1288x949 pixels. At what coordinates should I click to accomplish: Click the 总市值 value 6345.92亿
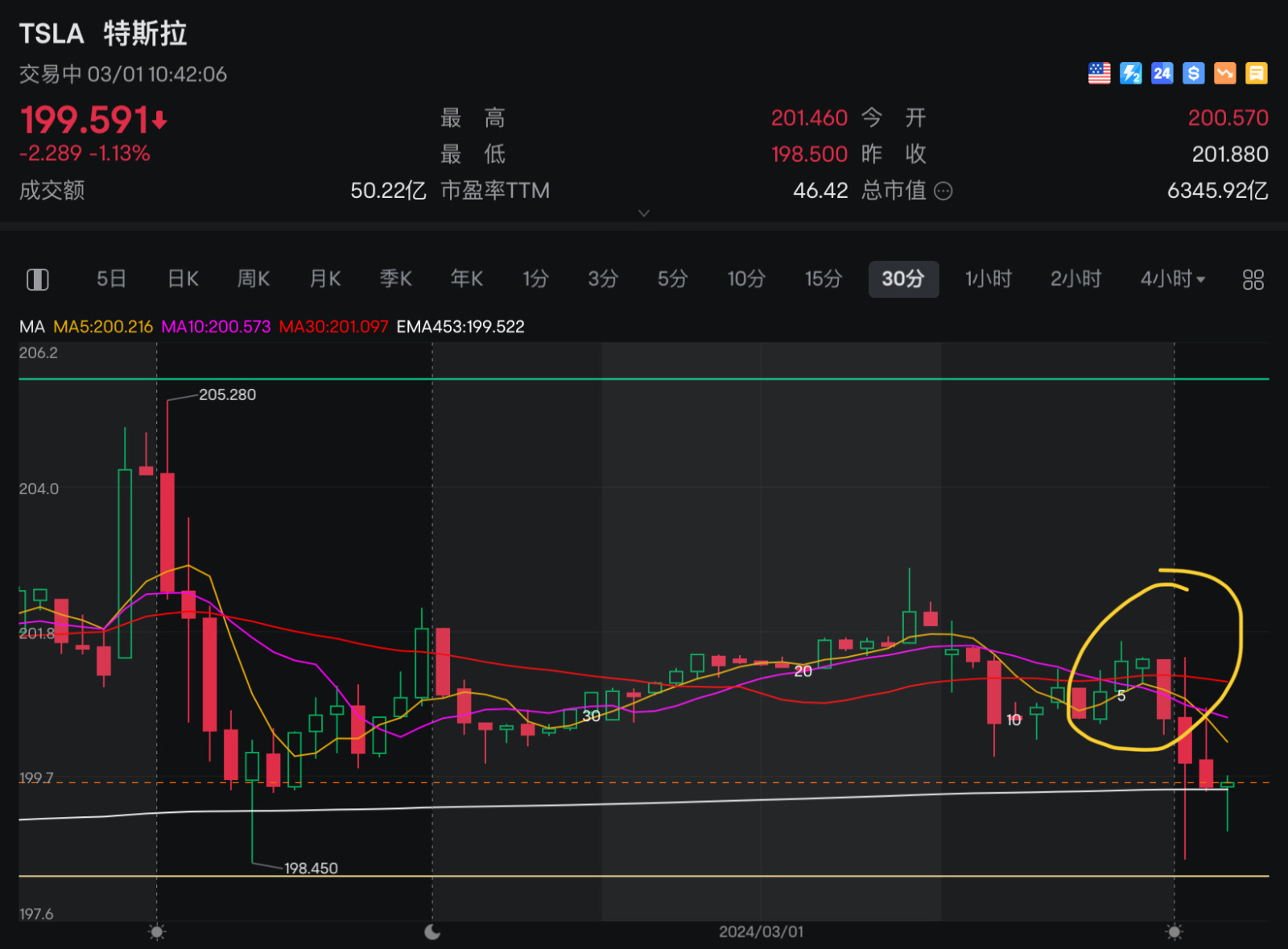click(x=1218, y=191)
